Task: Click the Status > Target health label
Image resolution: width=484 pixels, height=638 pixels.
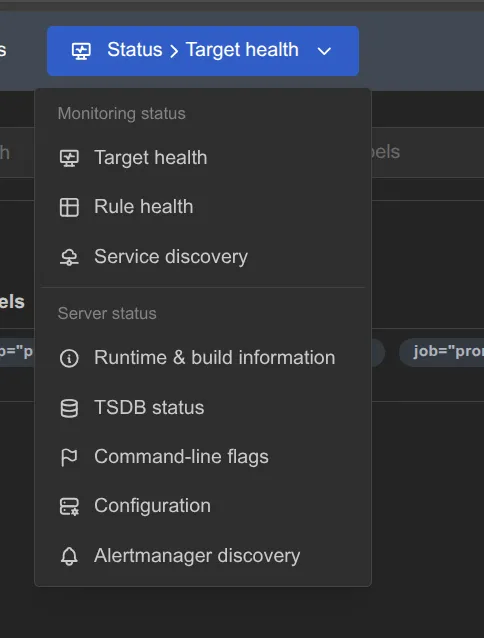Action: [203, 50]
